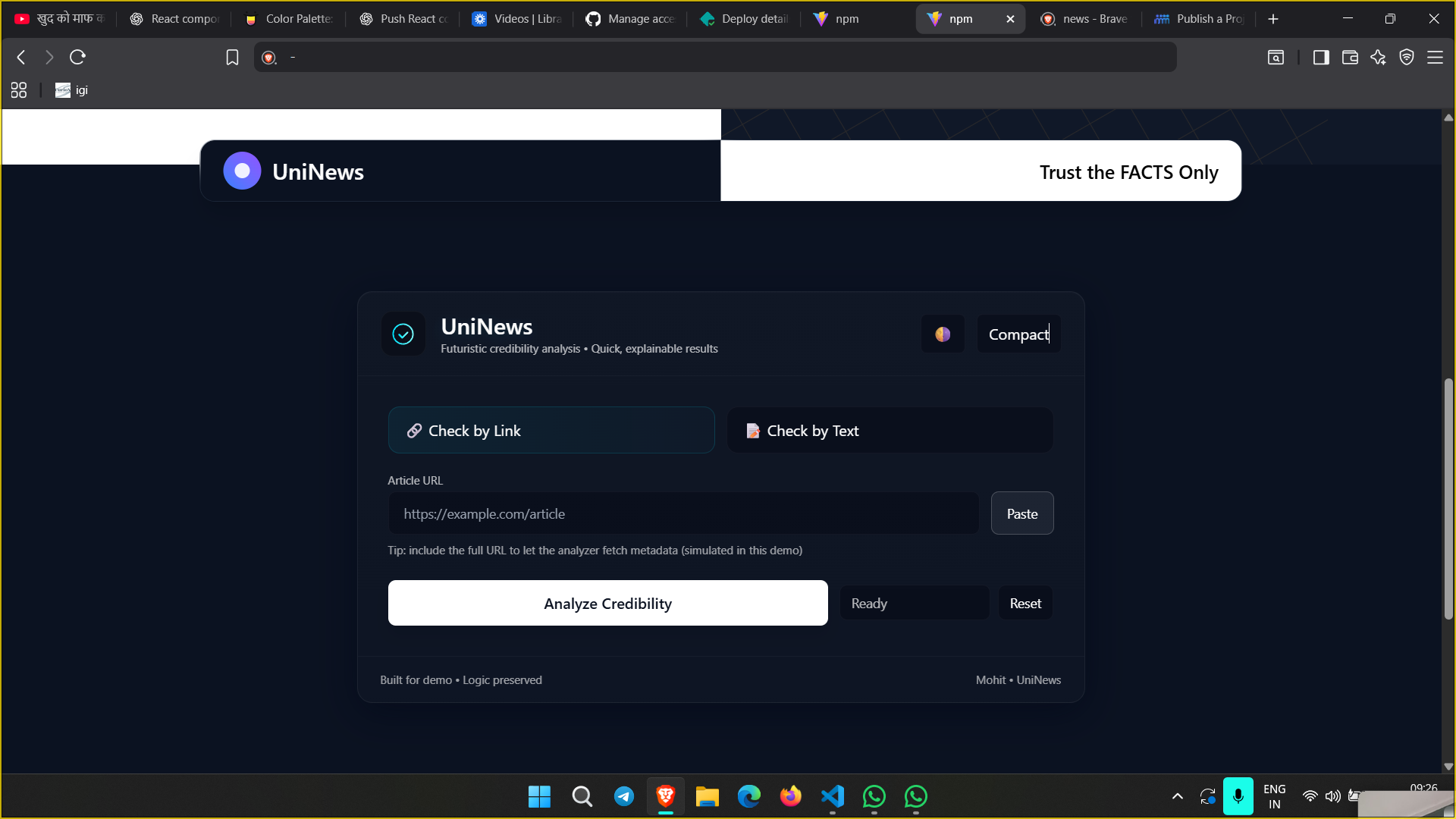Click Analyze Credibility button
The image size is (1456, 819).
(607, 604)
